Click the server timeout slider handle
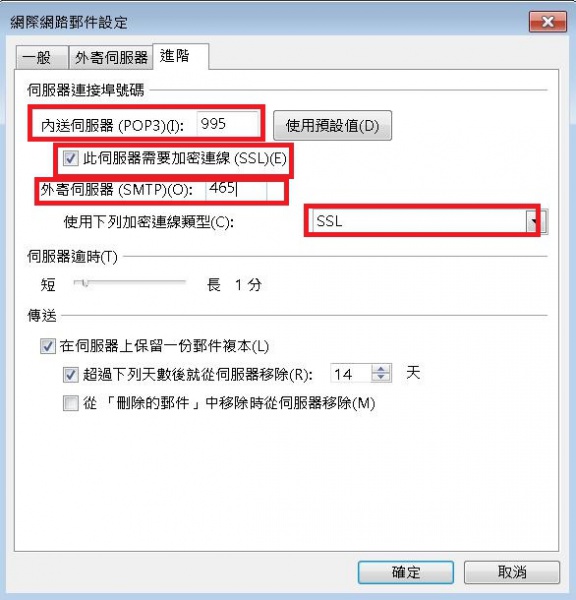This screenshot has height=600, width=576. click(x=85, y=283)
